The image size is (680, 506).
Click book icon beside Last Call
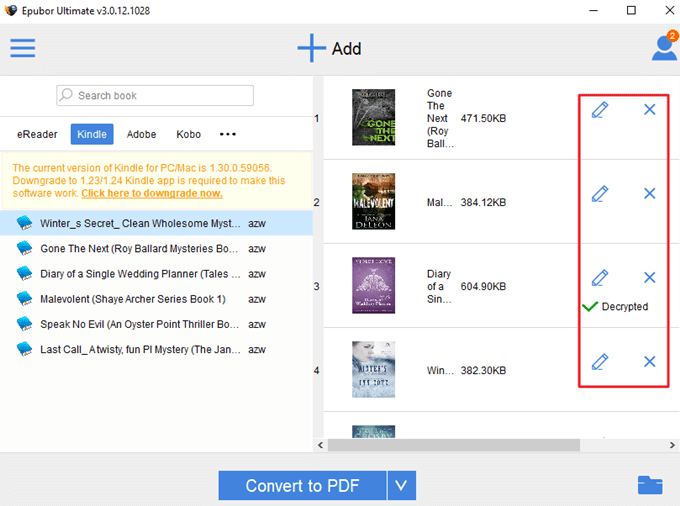point(24,349)
